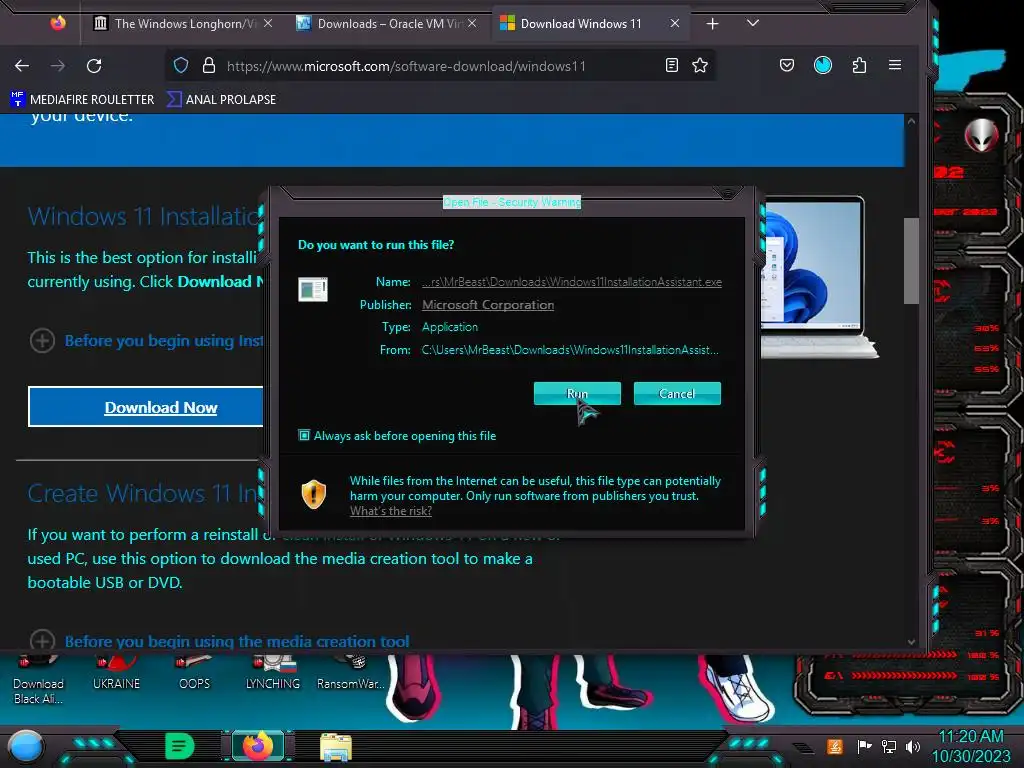Viewport: 1024px width, 768px height.
Task: Toggle reader view icon in address bar
Action: 671,65
